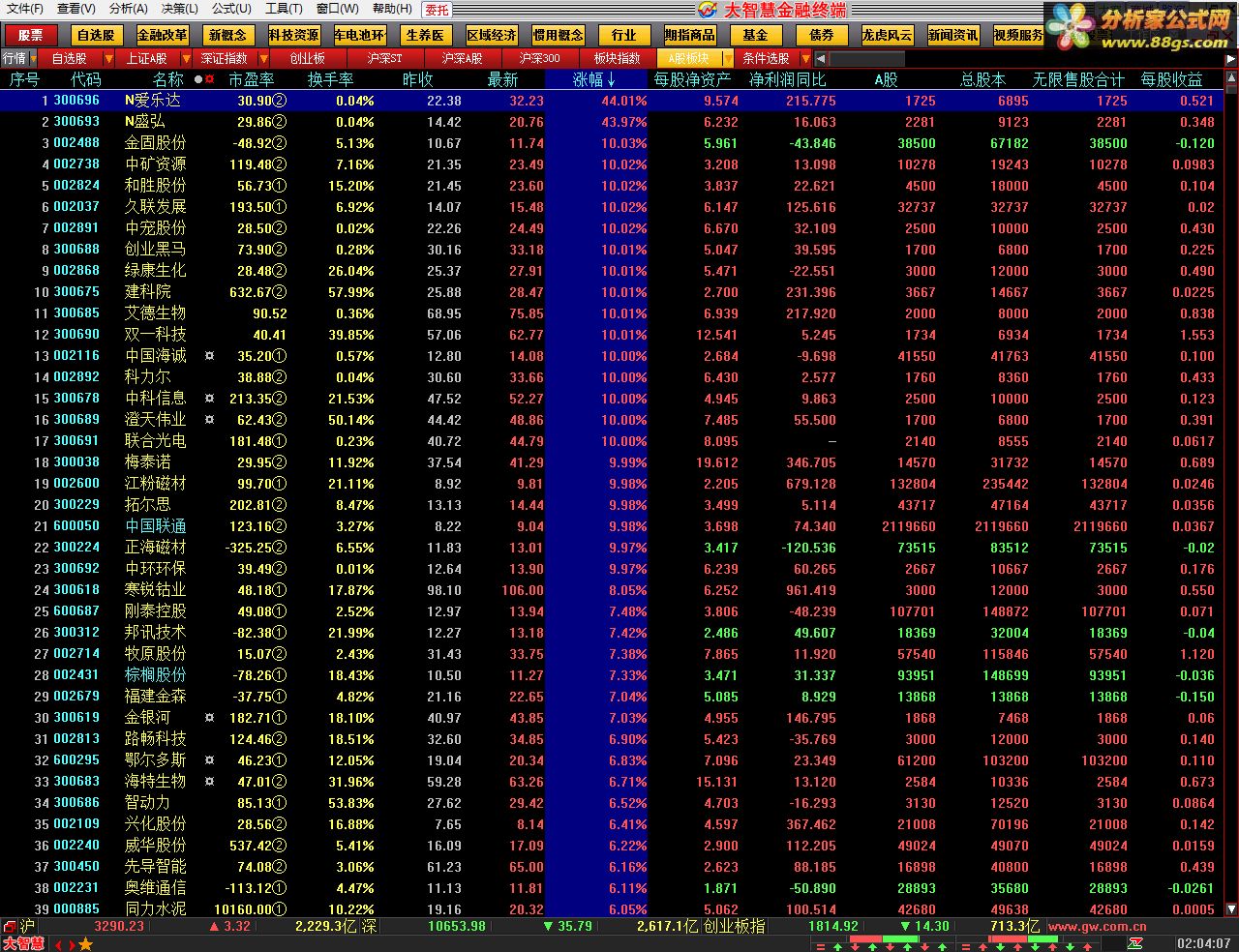The image size is (1239, 952).
Task: Click the 创业板指 index value 1814.92
Action: pos(833,926)
